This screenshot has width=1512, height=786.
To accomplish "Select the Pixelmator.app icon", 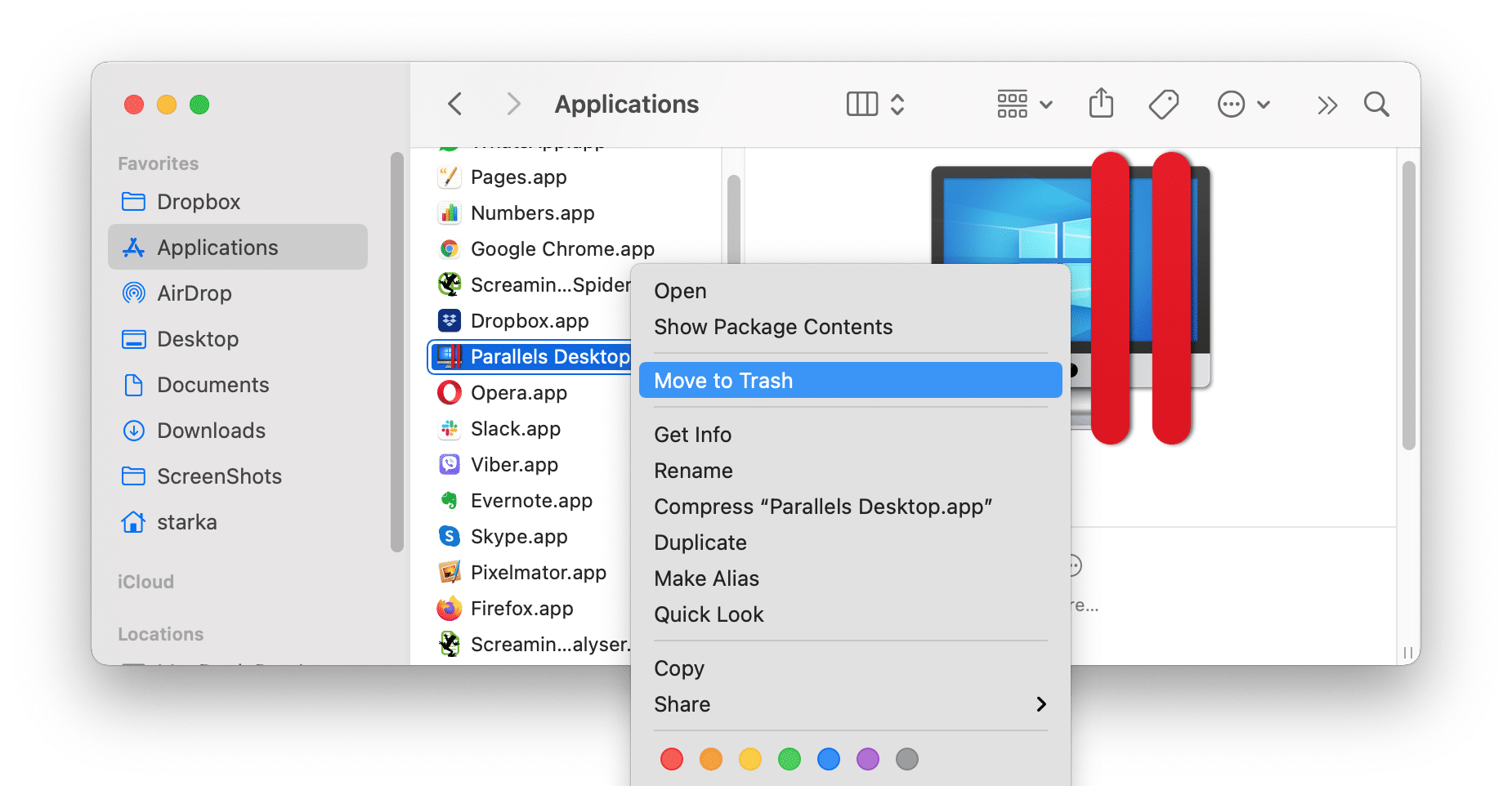I will [449, 572].
